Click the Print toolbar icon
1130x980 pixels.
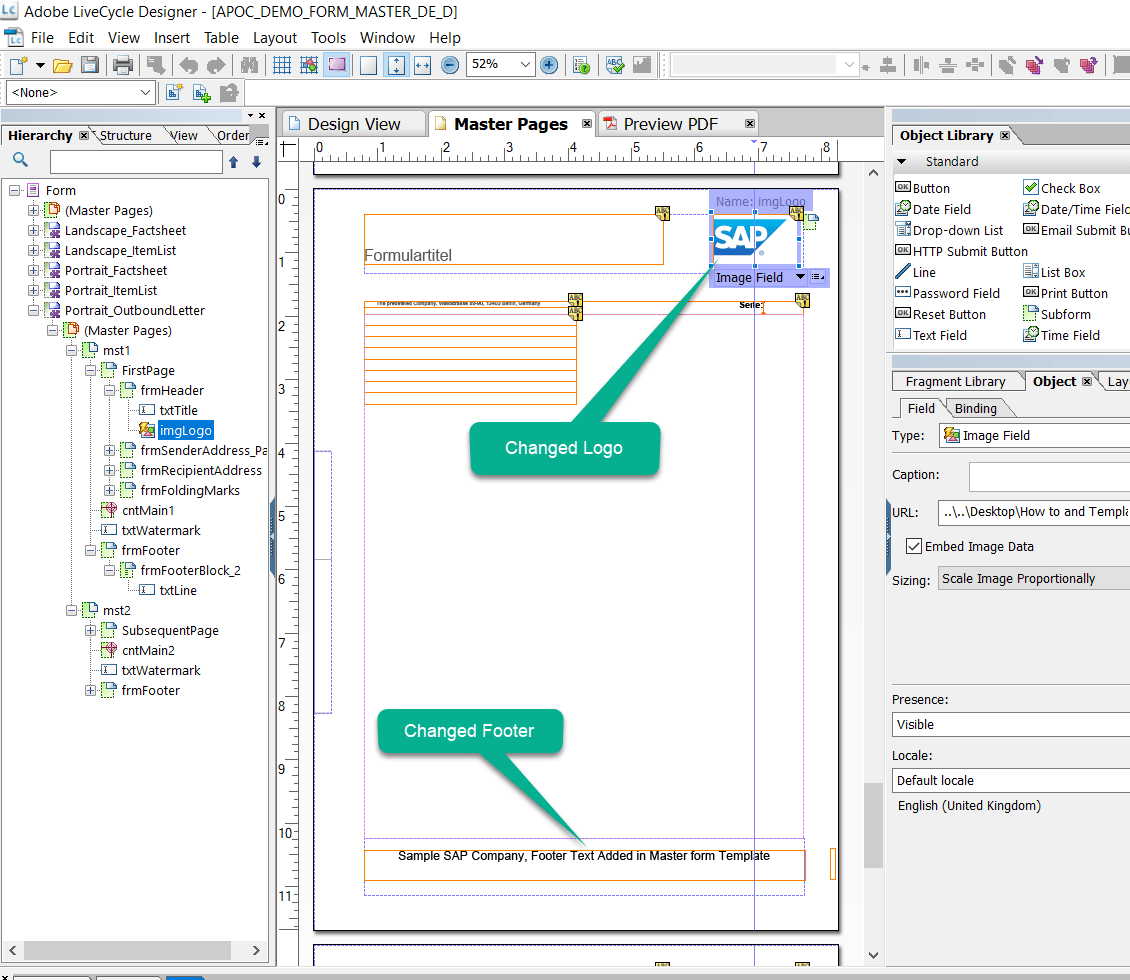pyautogui.click(x=123, y=65)
